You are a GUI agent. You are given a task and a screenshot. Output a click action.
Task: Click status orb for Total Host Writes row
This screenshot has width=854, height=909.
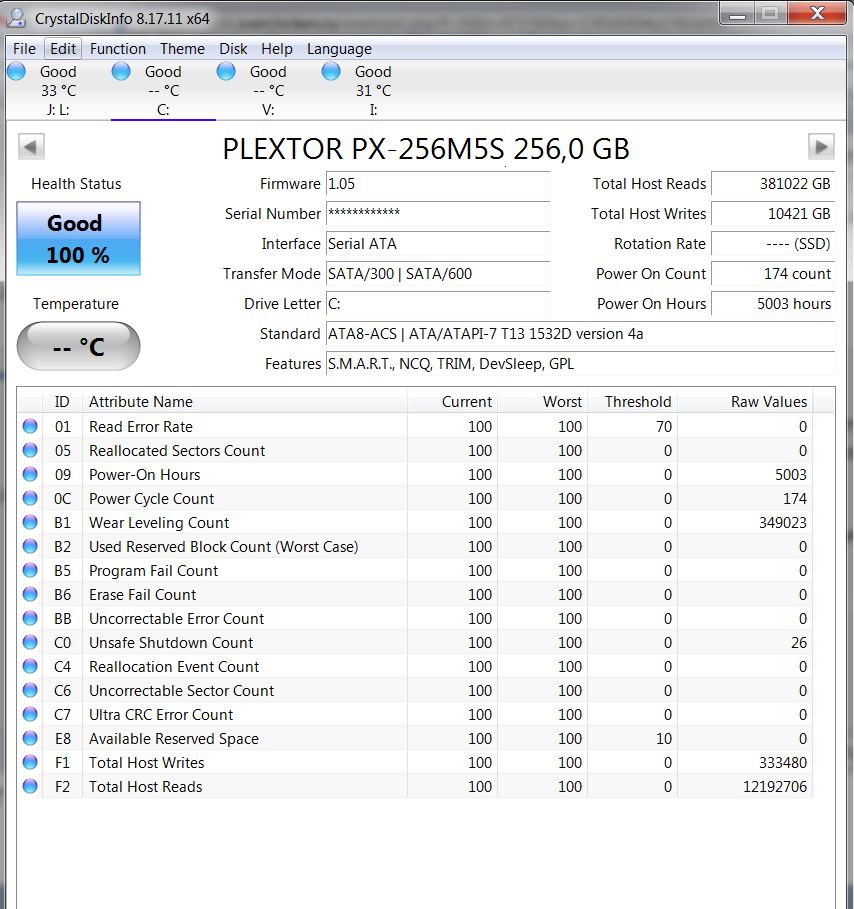(x=30, y=762)
